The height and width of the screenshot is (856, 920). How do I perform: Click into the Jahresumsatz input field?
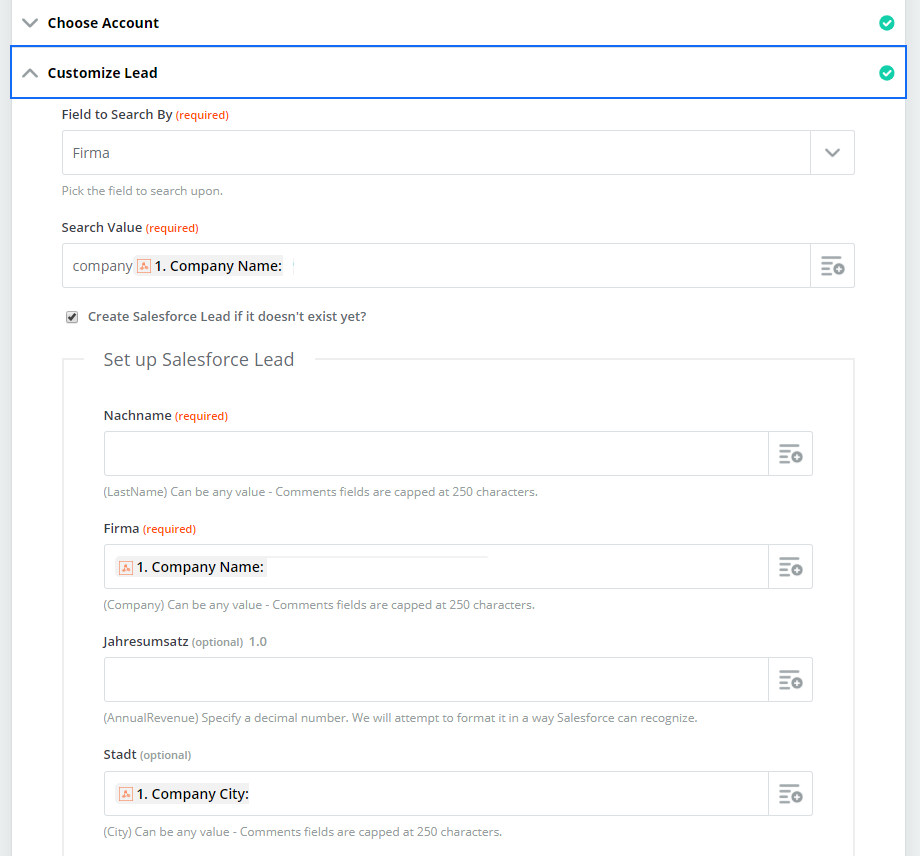coord(436,679)
